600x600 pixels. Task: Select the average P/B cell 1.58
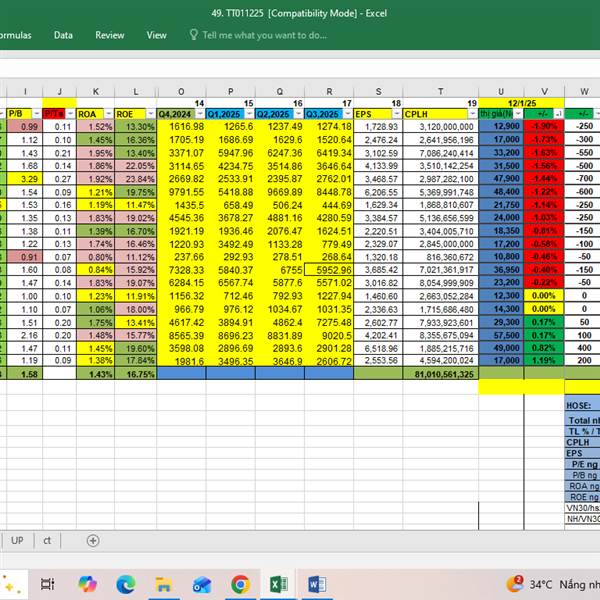click(24, 374)
